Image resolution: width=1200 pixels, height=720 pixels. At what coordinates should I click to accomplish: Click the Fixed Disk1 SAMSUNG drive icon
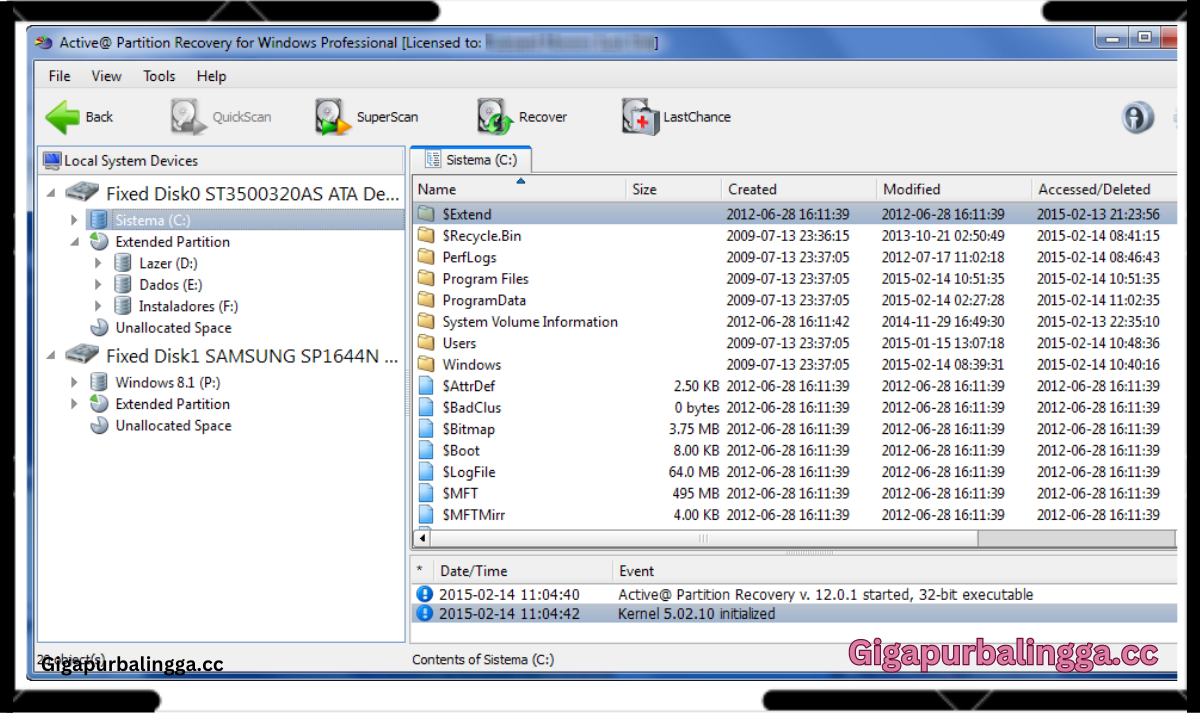tap(82, 355)
